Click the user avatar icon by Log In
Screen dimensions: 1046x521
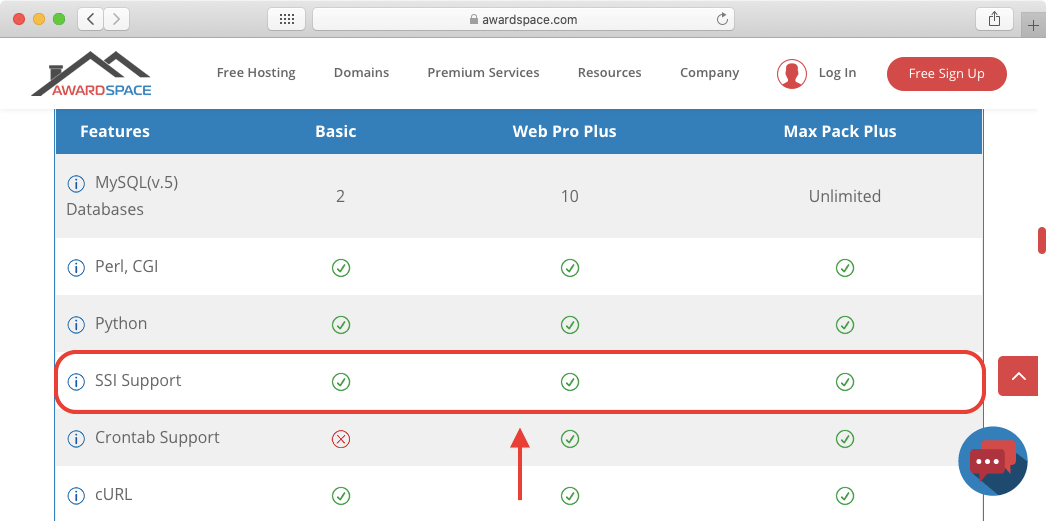pos(792,73)
